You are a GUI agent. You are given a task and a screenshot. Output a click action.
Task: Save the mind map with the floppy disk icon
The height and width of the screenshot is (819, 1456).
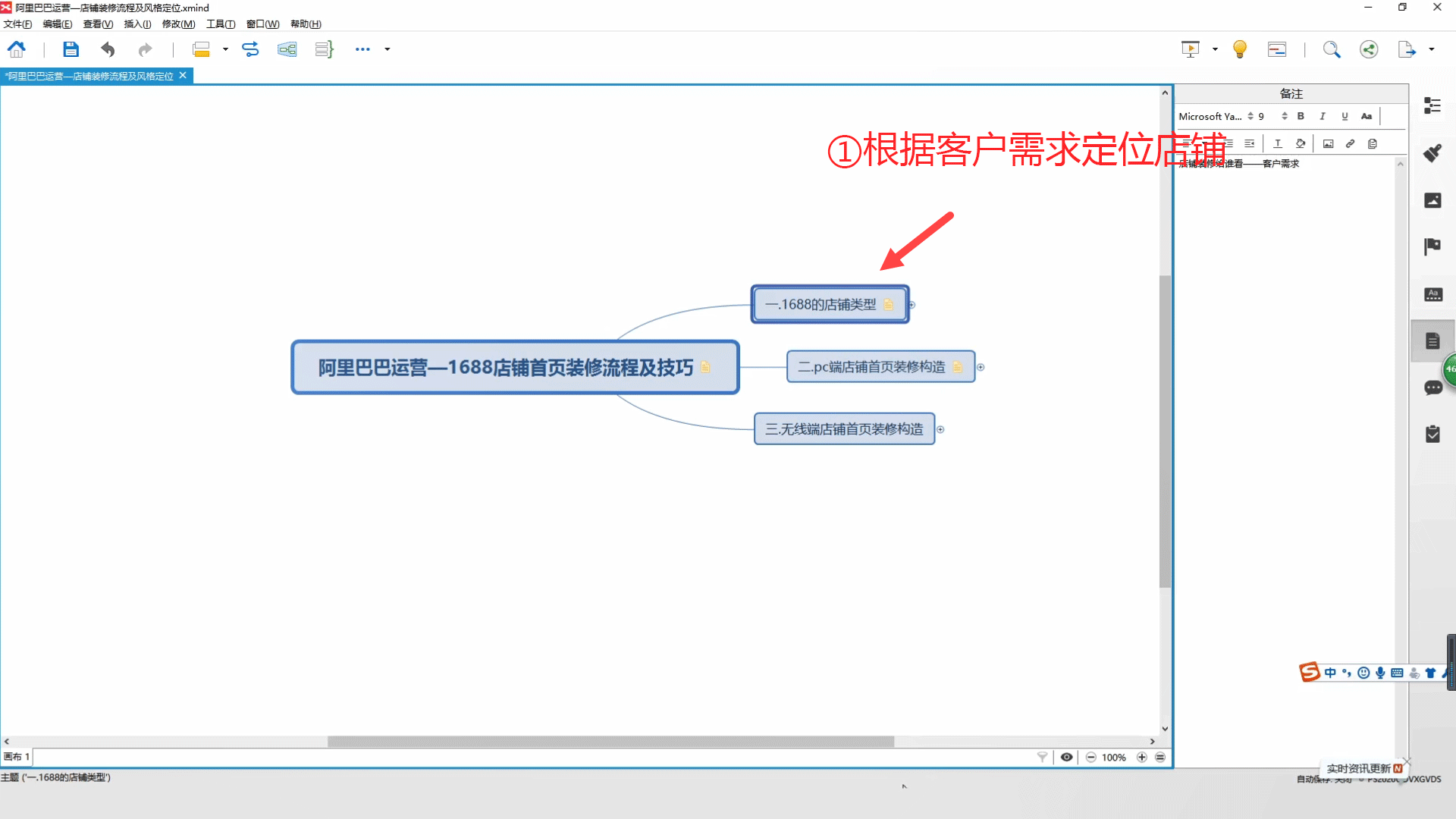pyautogui.click(x=71, y=50)
